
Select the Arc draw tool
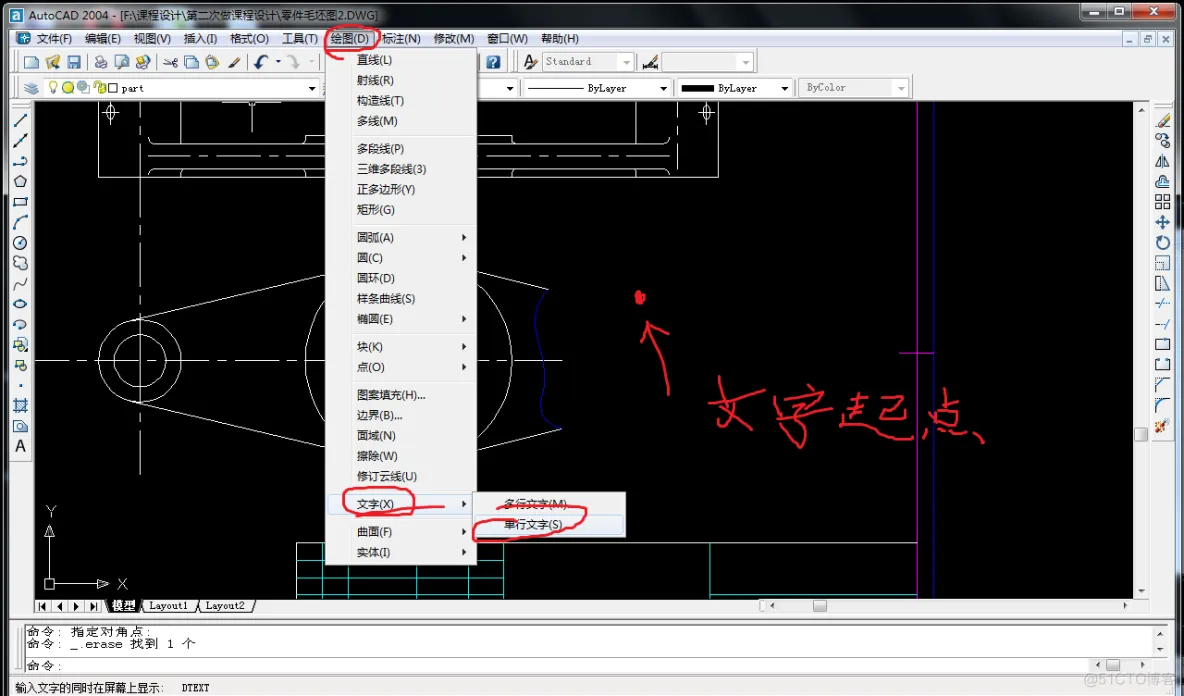click(x=20, y=222)
